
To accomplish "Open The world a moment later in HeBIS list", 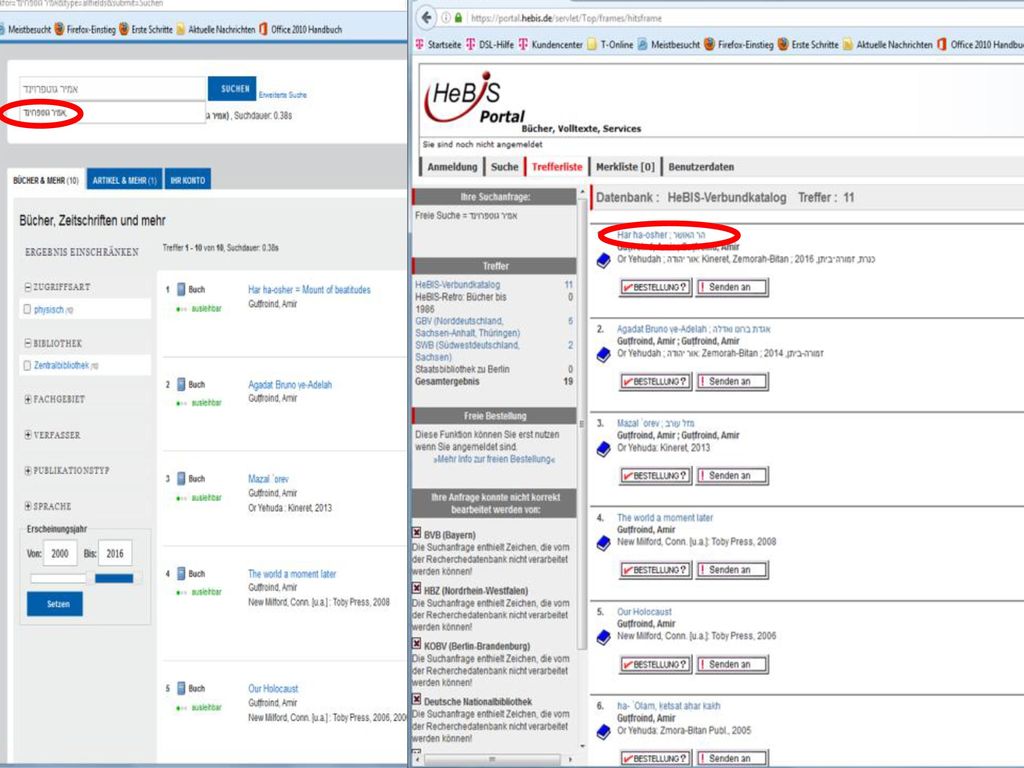I will [665, 518].
